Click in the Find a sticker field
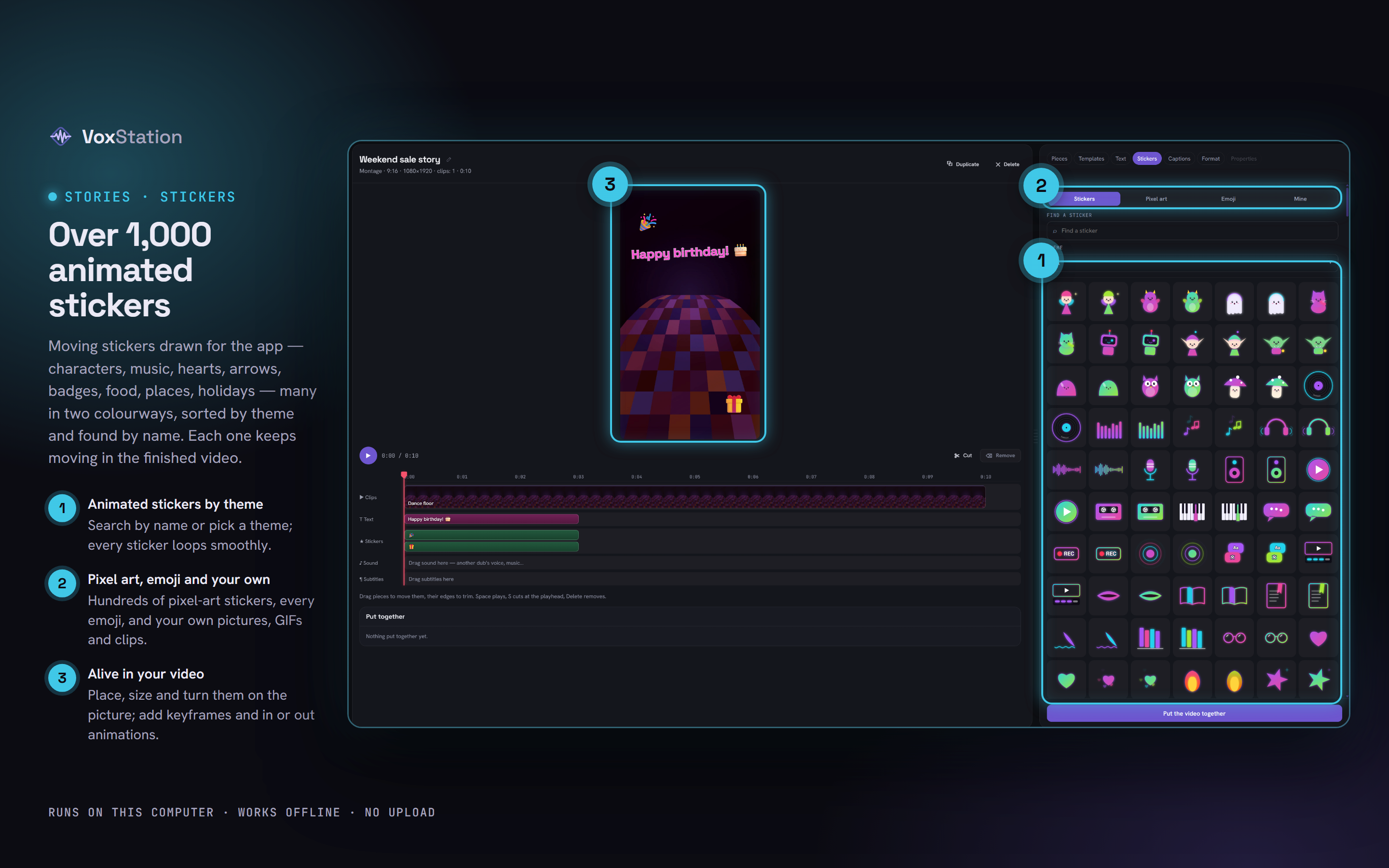 (1193, 231)
